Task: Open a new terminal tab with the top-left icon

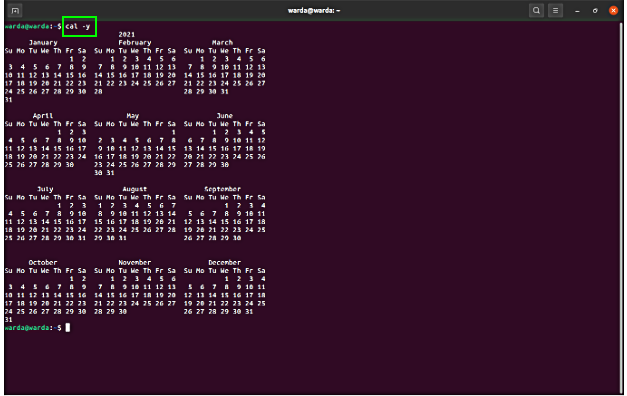Action: point(15,10)
